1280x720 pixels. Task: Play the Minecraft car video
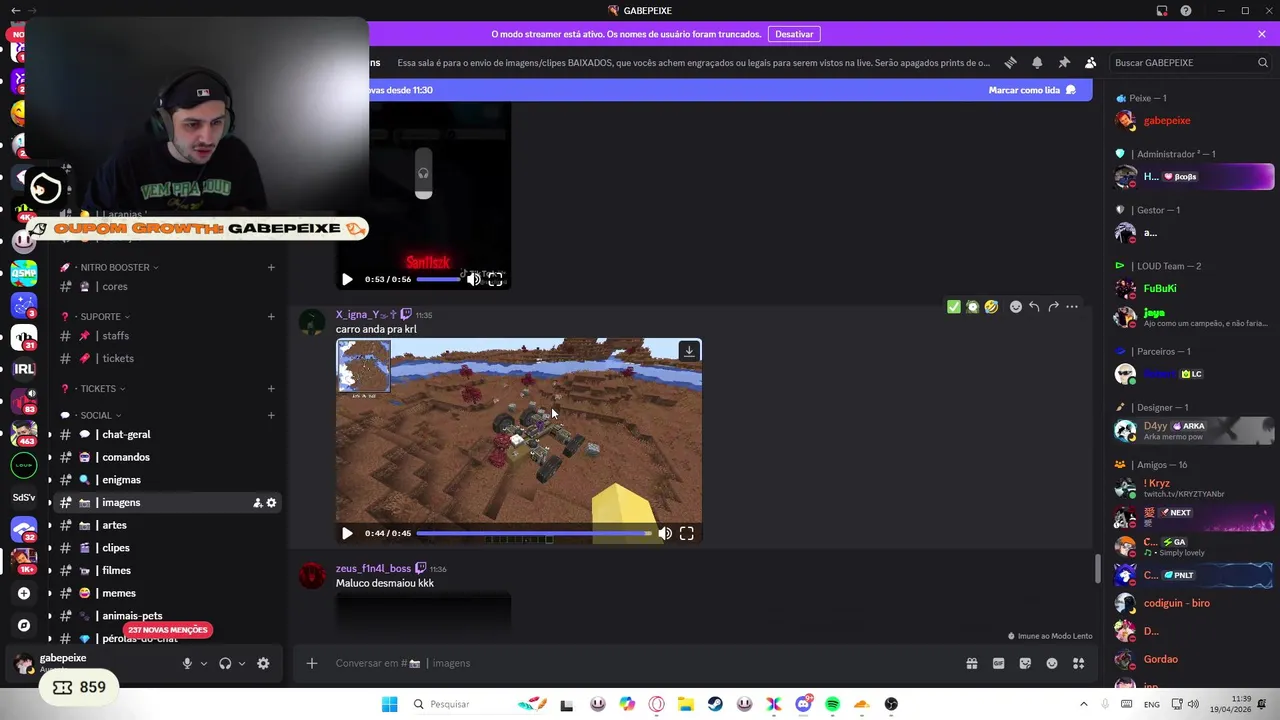pyautogui.click(x=347, y=534)
